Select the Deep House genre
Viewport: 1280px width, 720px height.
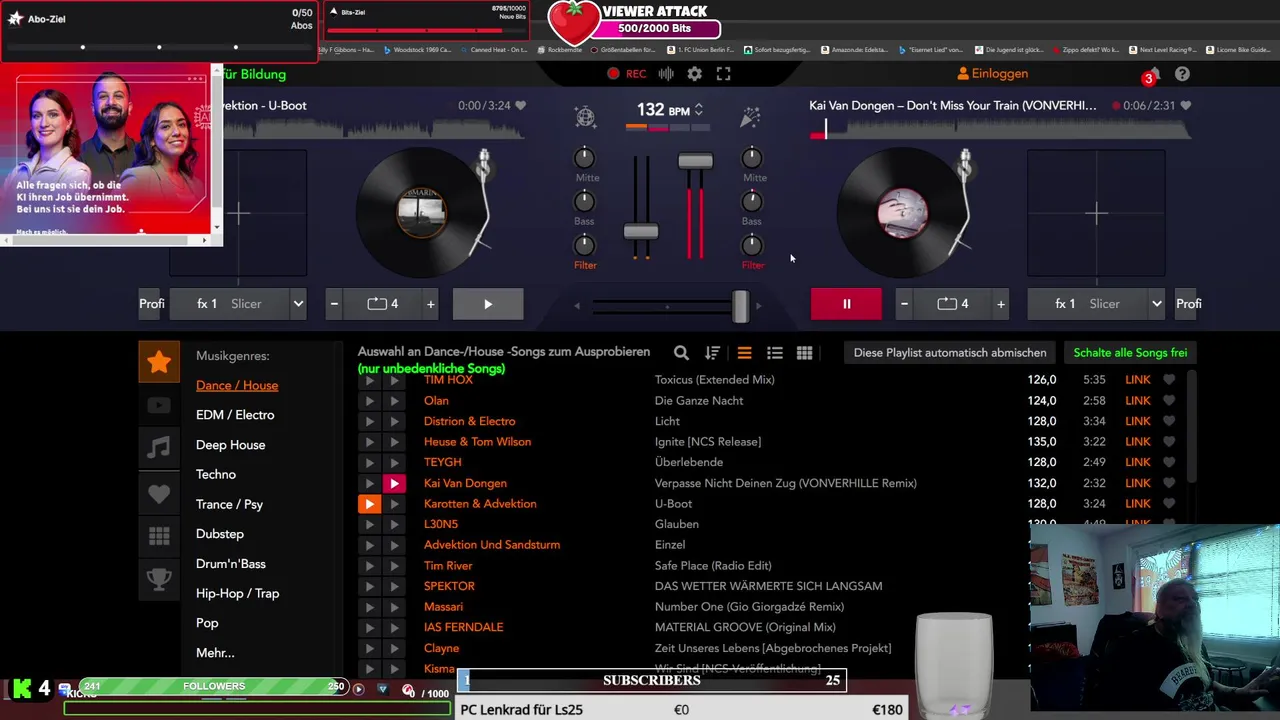[x=230, y=445]
